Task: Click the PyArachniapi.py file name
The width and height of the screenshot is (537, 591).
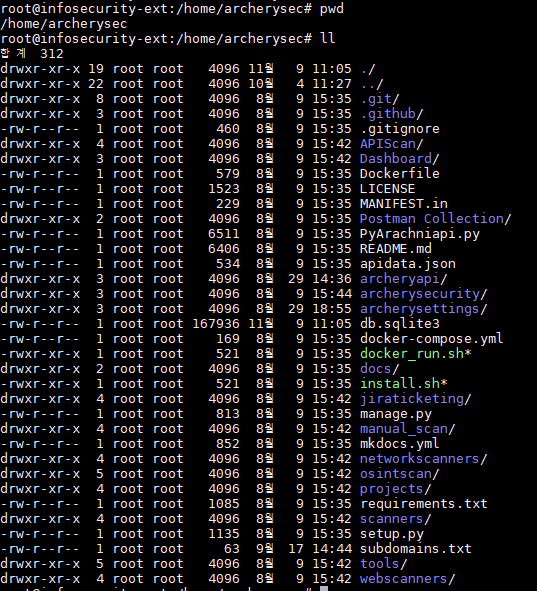Action: coord(420,234)
